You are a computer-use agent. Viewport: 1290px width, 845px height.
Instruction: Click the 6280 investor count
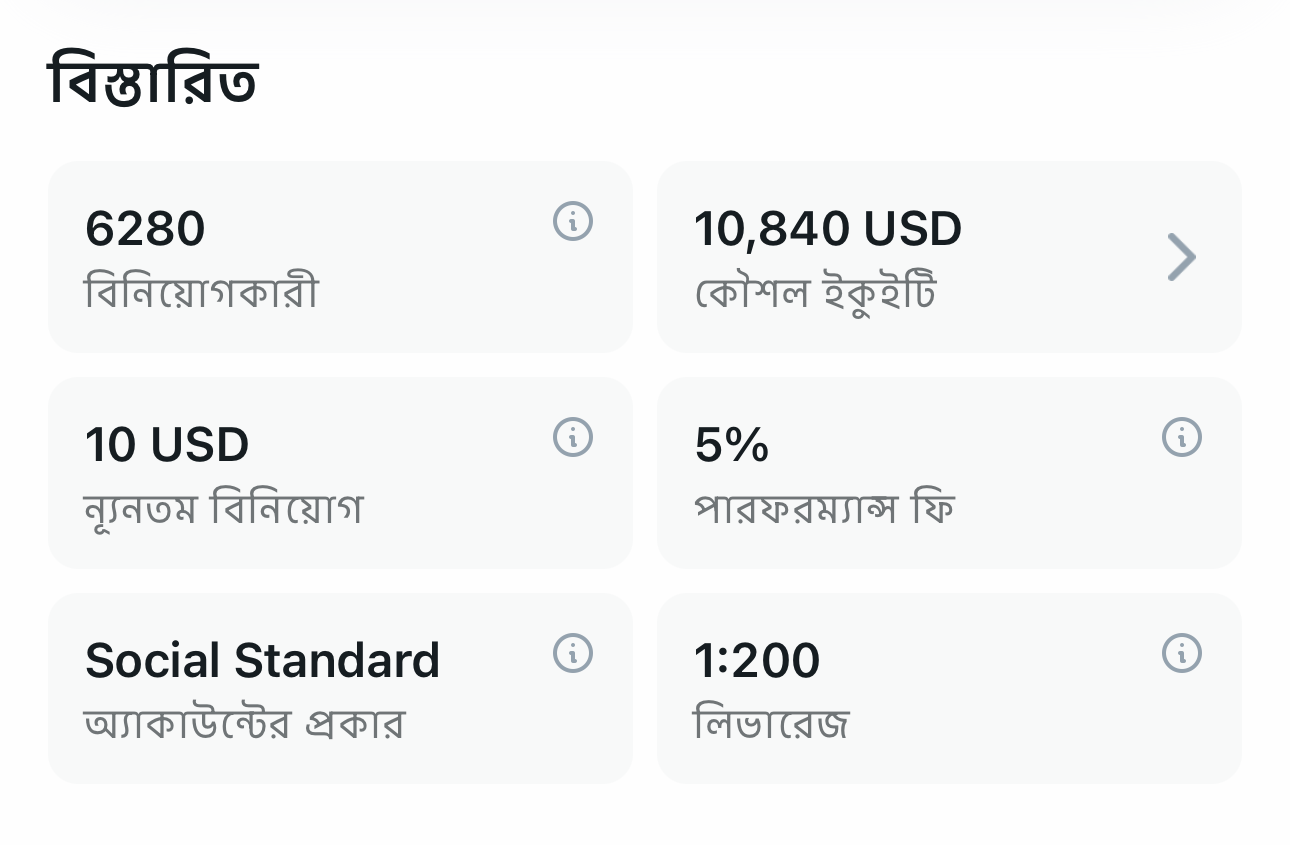point(145,229)
